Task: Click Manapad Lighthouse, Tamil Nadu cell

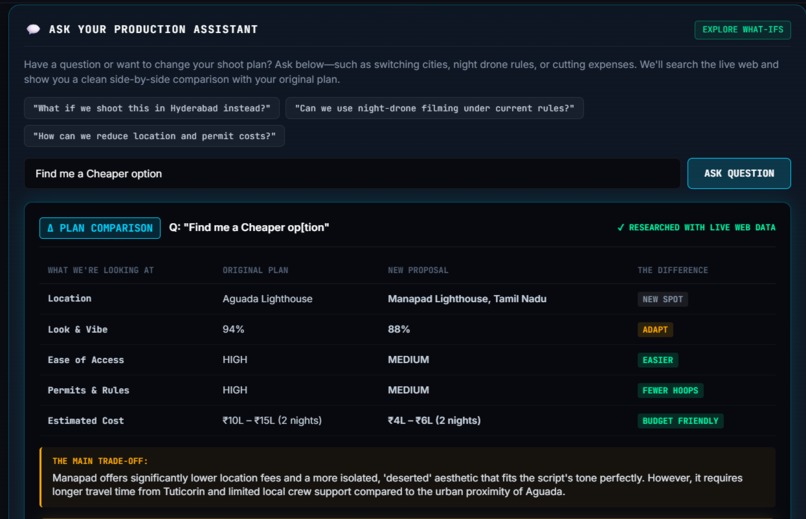Action: (x=467, y=299)
